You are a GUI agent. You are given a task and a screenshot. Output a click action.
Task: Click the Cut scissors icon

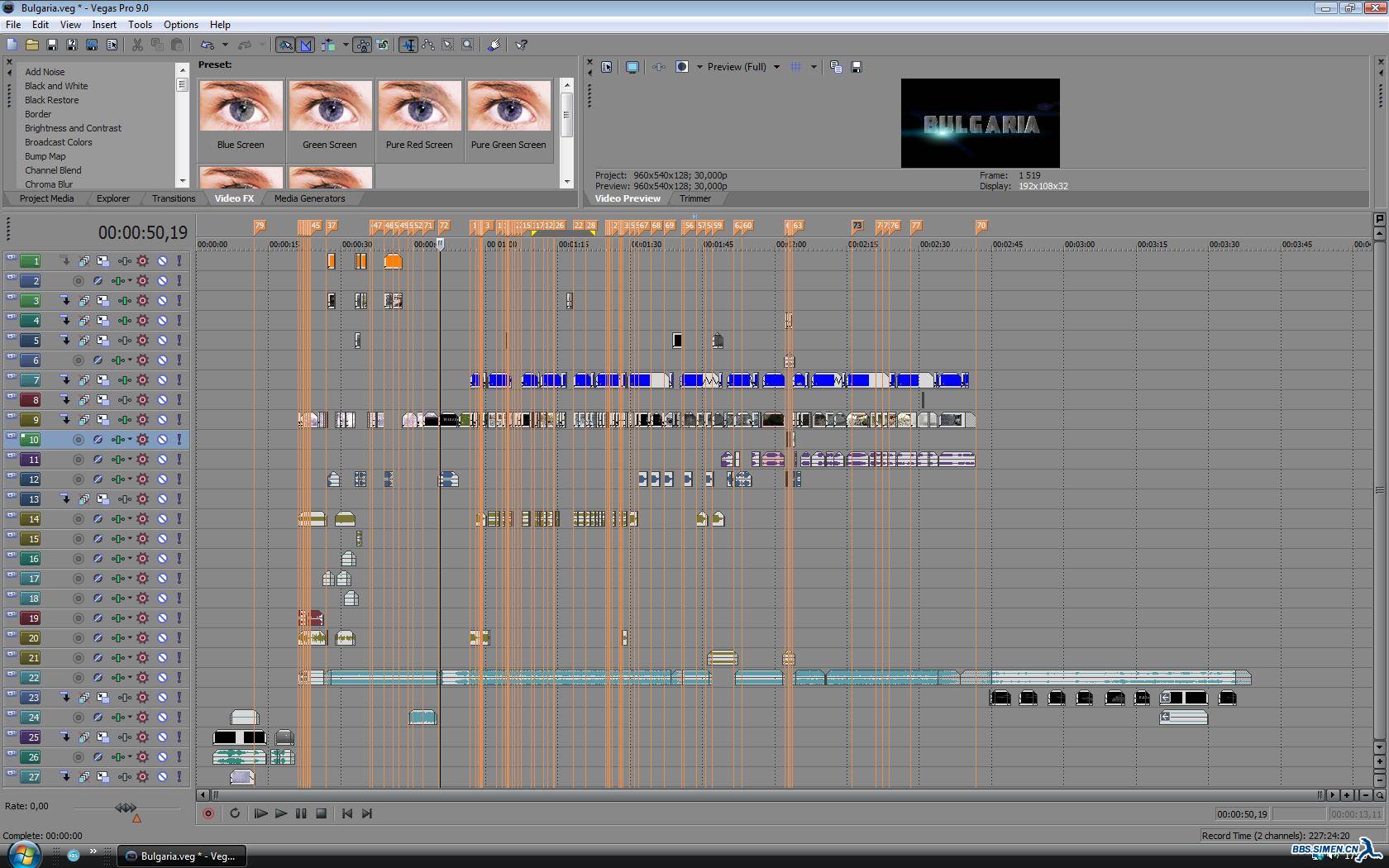(x=137, y=45)
